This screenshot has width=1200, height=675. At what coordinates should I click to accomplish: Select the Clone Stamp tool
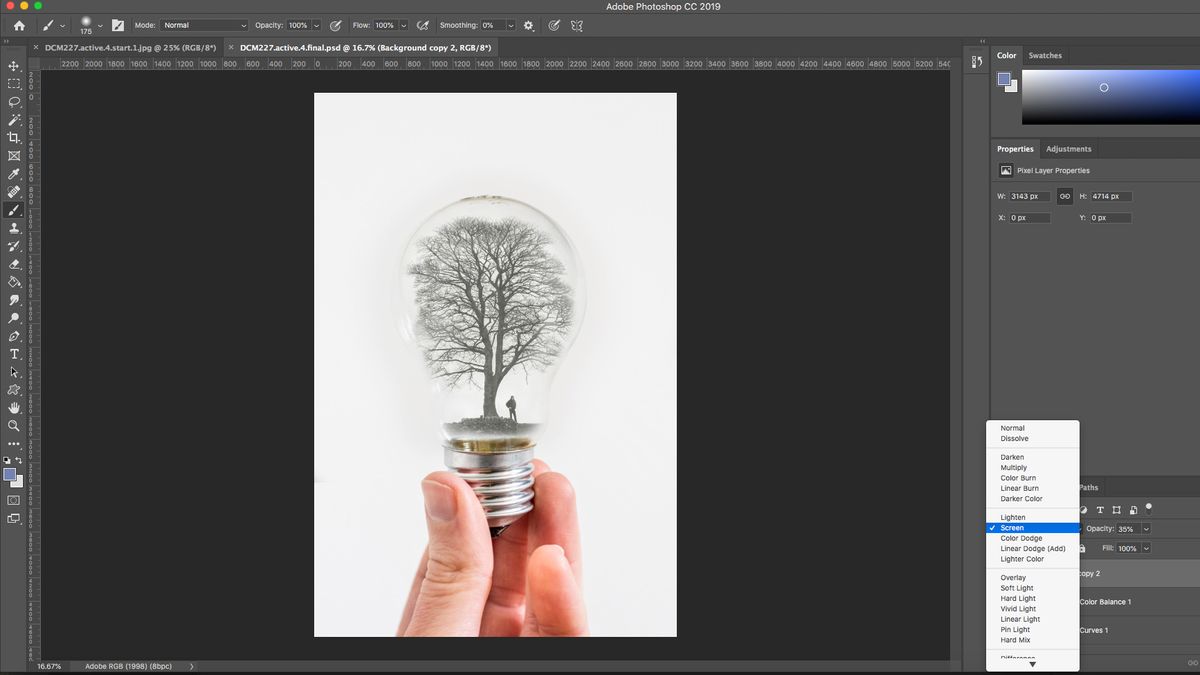pos(14,228)
